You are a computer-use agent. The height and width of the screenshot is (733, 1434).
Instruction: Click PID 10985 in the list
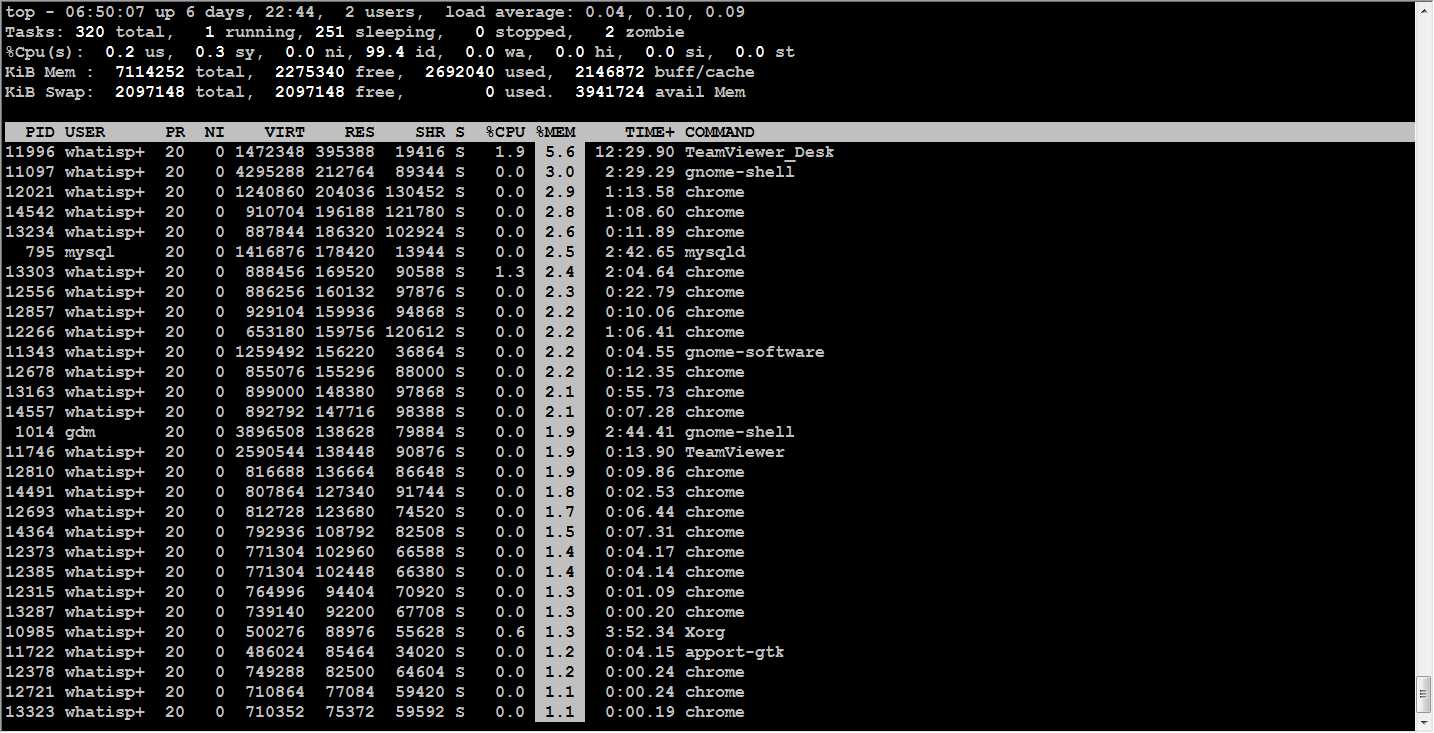[30, 632]
